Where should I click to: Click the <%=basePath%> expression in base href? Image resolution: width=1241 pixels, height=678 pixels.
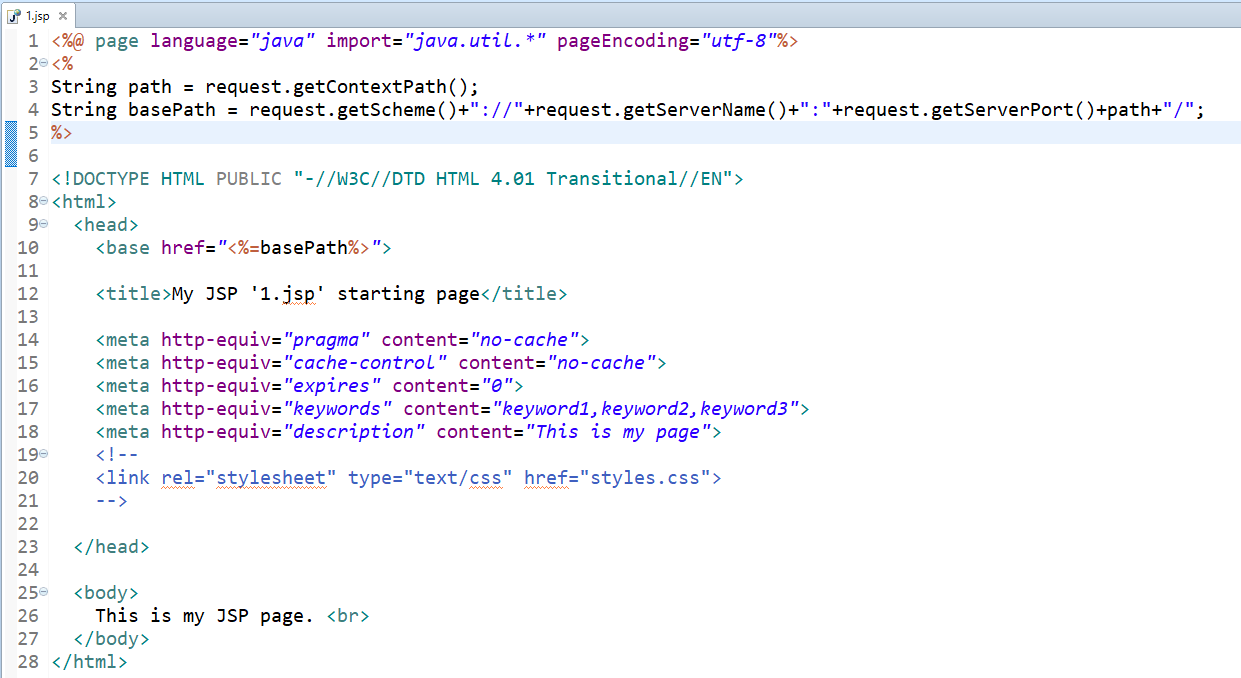pyautogui.click(x=298, y=248)
